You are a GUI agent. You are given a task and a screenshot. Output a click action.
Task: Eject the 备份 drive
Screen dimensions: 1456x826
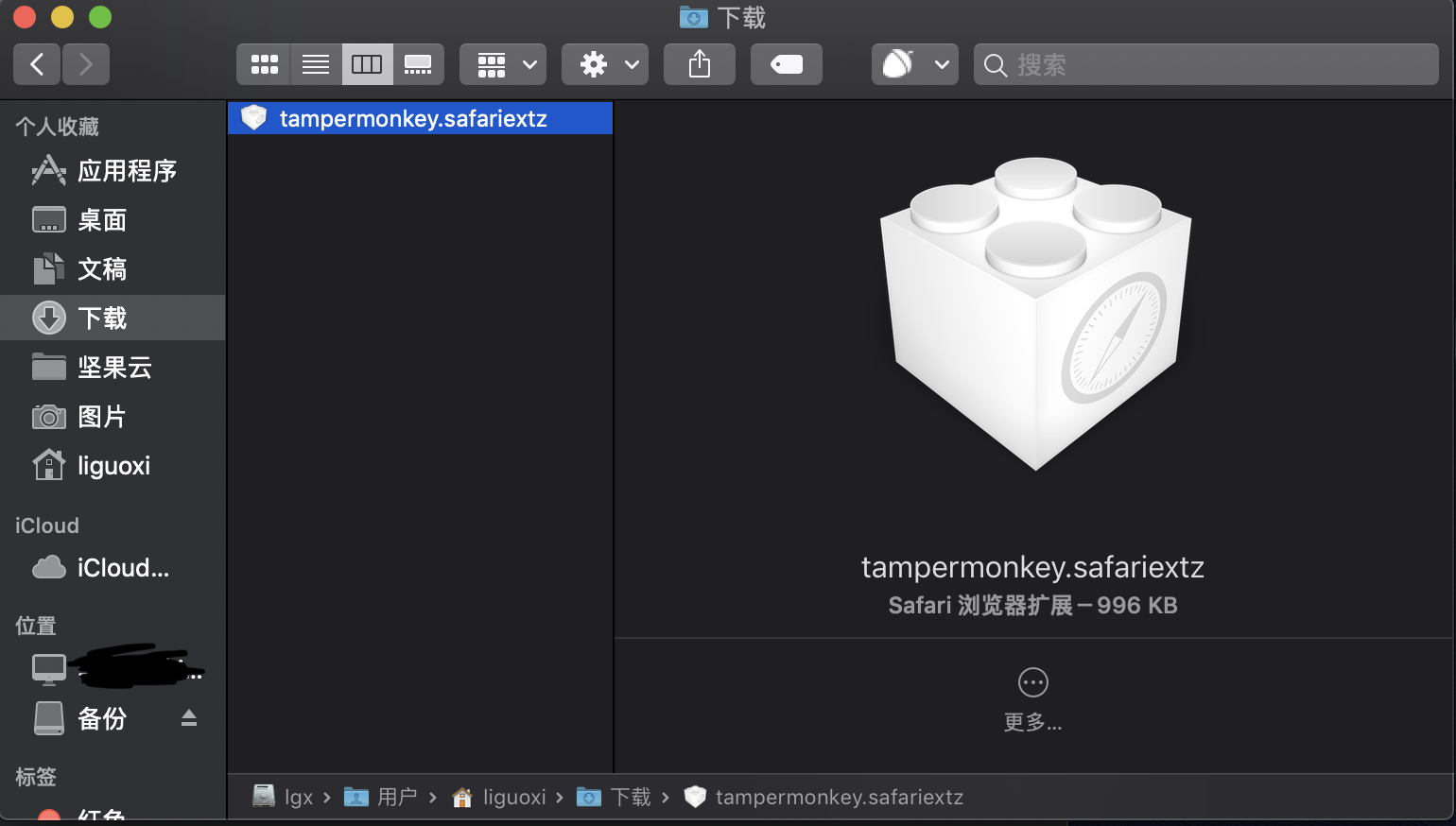pyautogui.click(x=189, y=718)
